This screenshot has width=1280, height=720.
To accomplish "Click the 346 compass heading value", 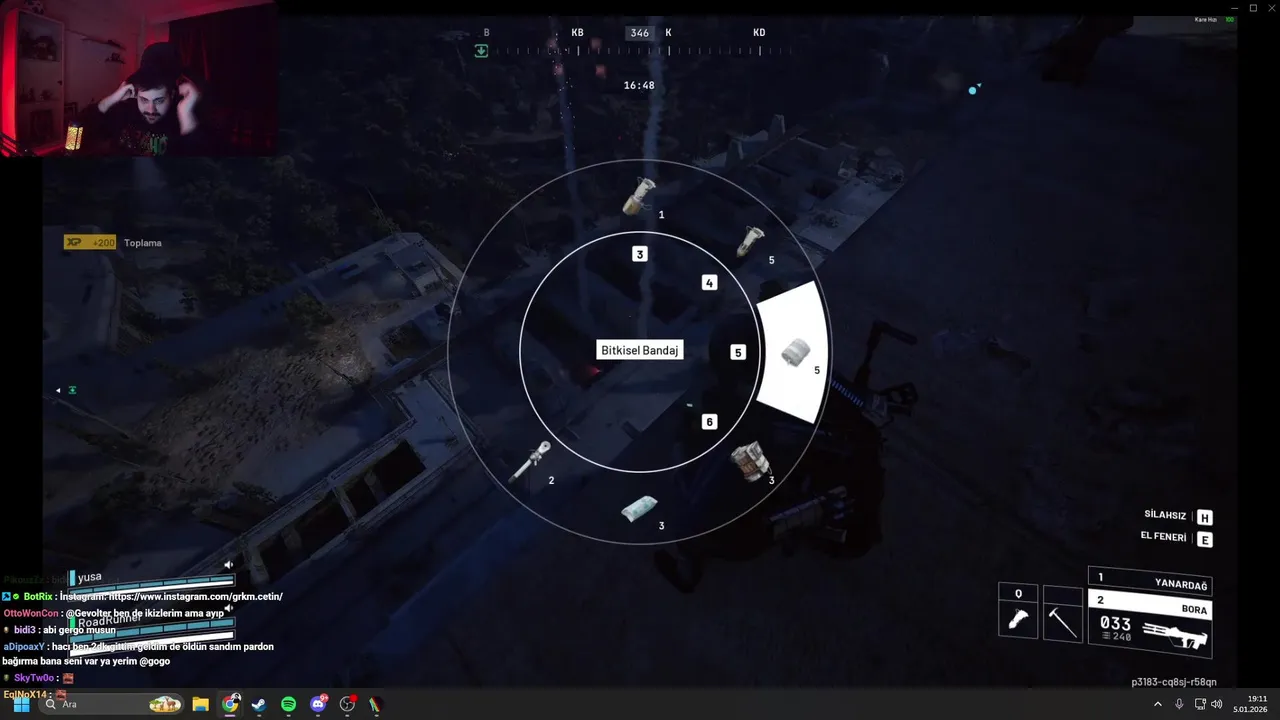I will pos(640,33).
